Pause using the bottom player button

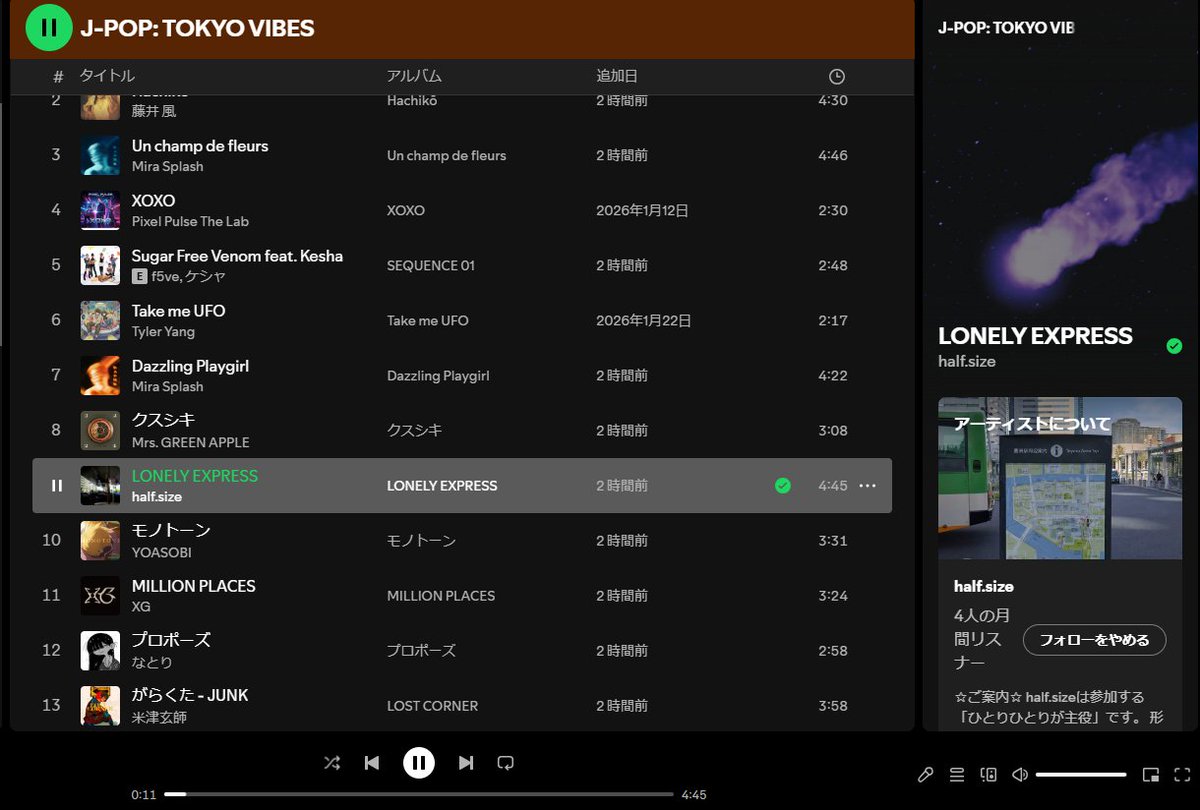click(x=419, y=763)
